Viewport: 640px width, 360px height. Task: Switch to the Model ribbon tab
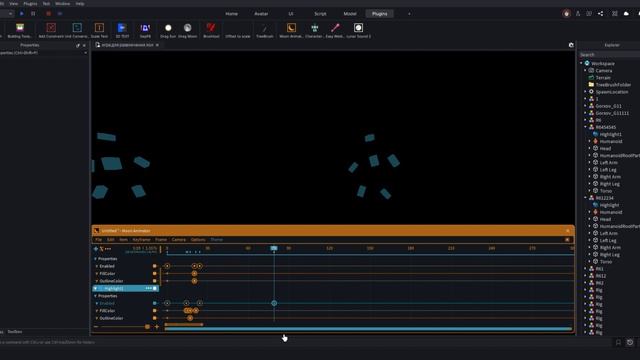[x=350, y=13]
